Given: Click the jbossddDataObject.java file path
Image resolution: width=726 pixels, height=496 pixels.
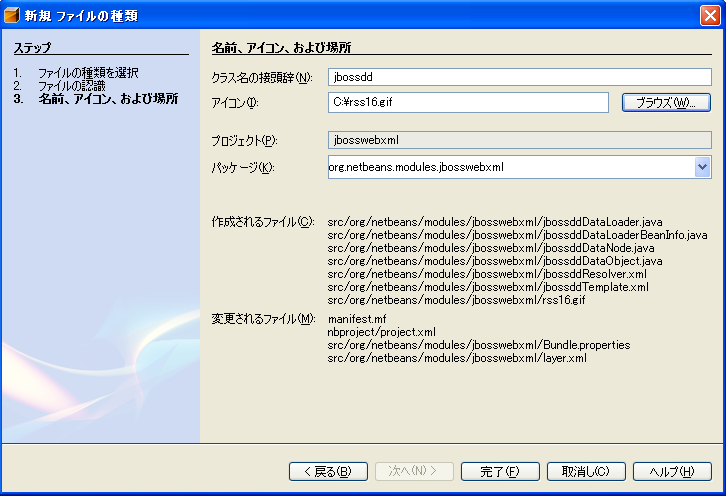Looking at the screenshot, I should coord(495,261).
